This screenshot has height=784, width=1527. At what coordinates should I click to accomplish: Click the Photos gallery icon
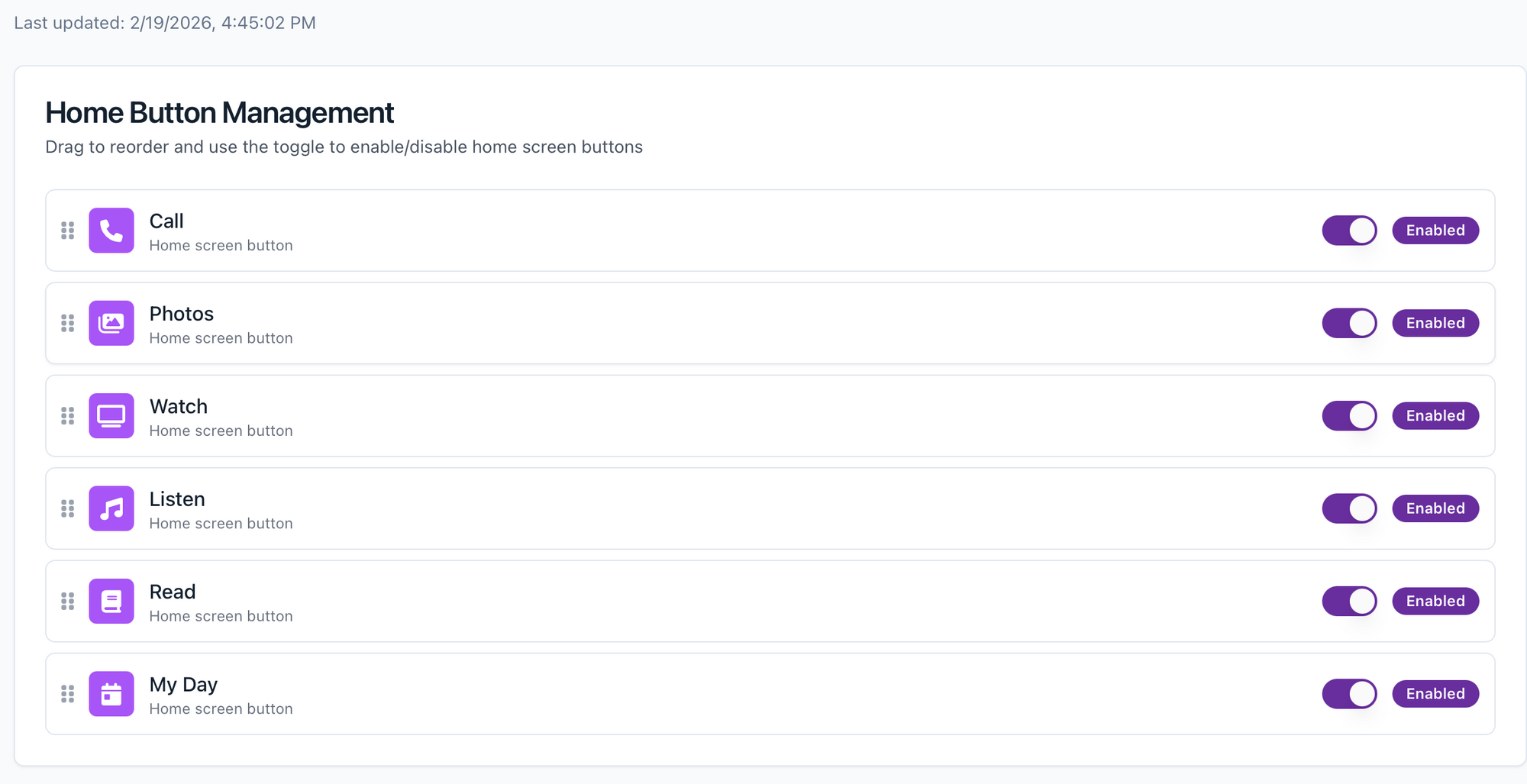(111, 323)
